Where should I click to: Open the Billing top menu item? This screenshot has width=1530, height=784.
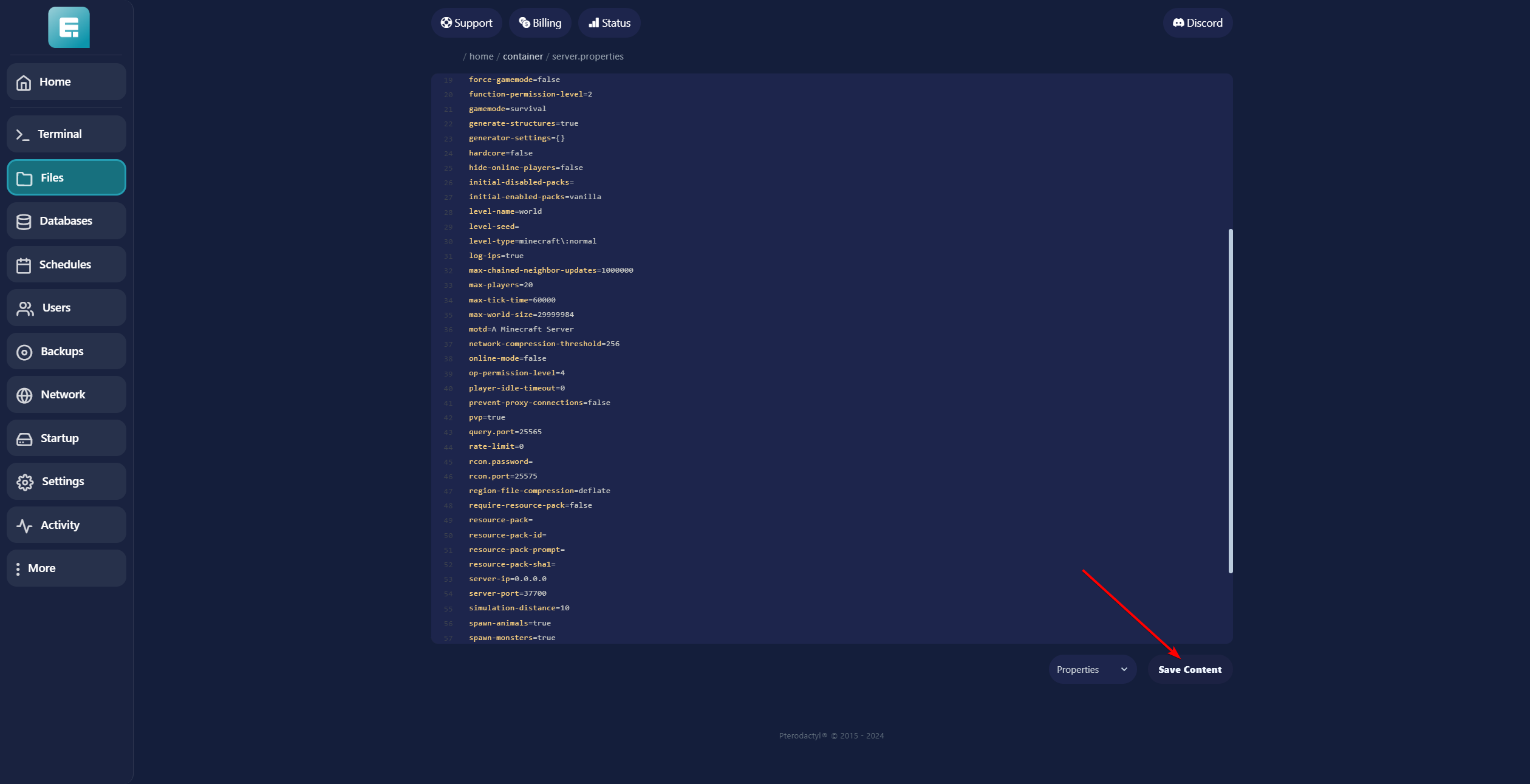(540, 23)
